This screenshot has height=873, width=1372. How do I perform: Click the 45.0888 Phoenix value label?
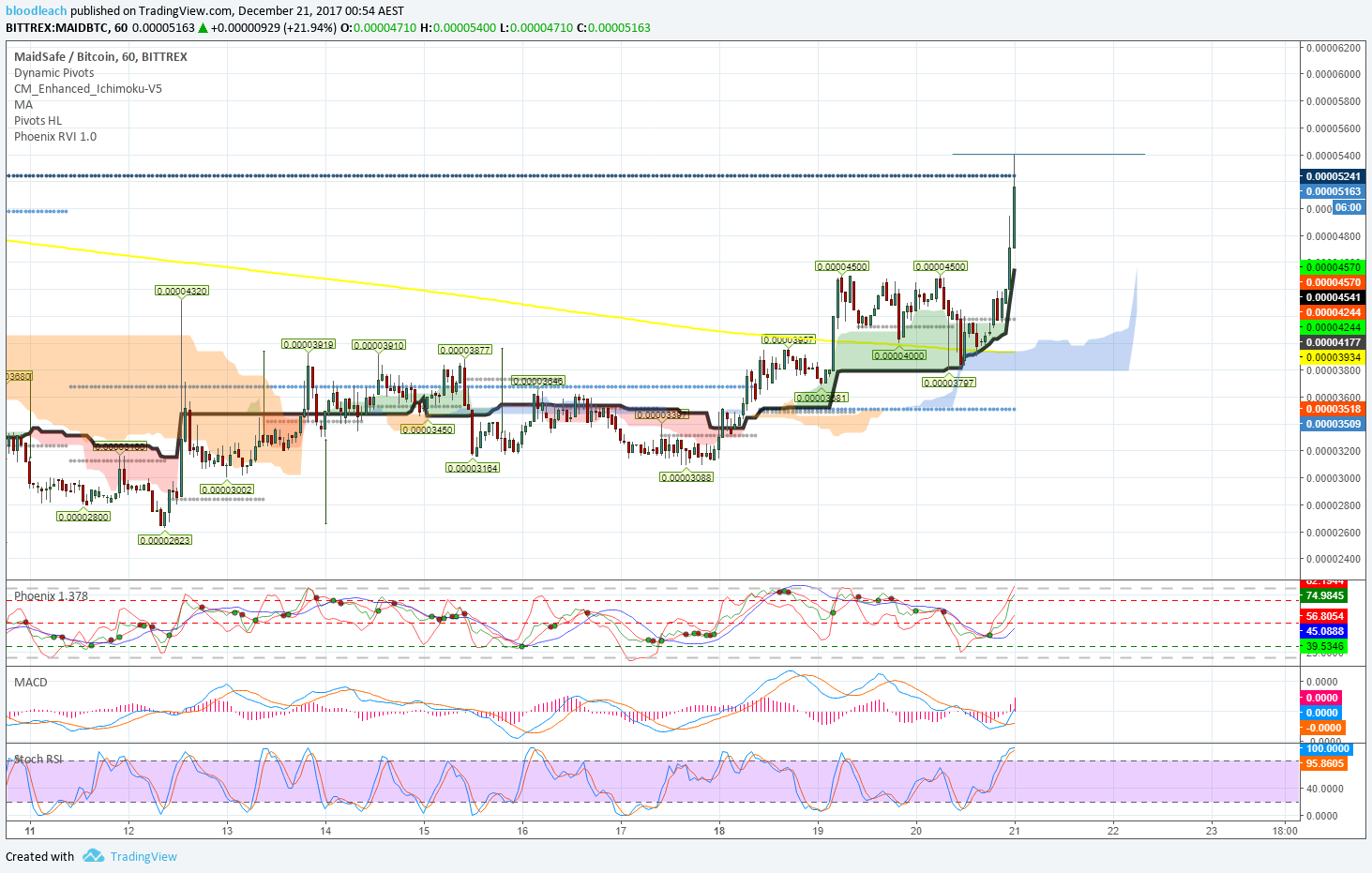[x=1324, y=632]
